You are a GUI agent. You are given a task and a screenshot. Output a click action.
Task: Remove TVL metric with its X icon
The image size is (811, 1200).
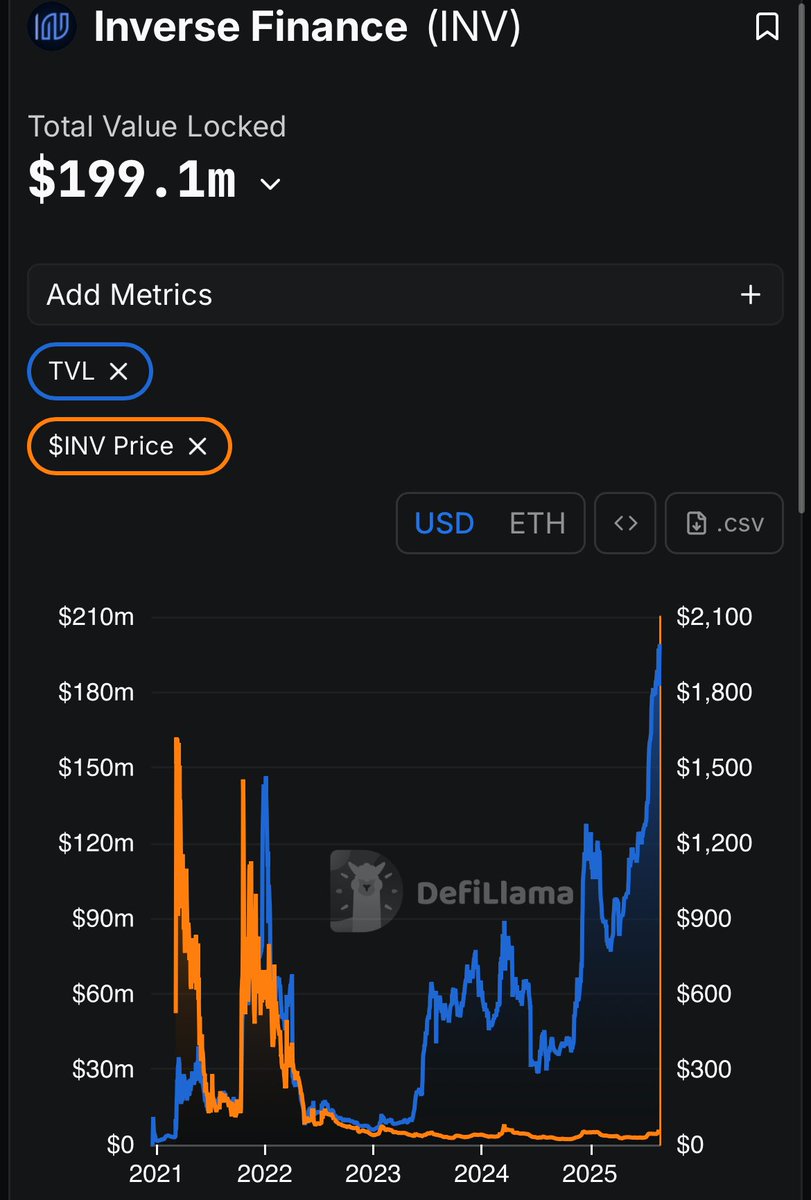click(118, 371)
